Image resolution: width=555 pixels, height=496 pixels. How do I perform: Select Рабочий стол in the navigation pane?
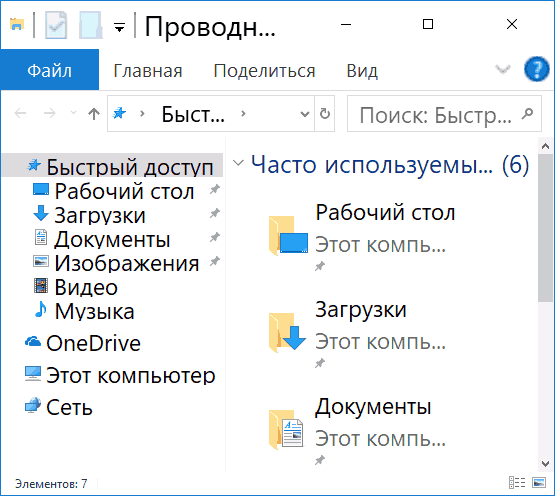124,192
